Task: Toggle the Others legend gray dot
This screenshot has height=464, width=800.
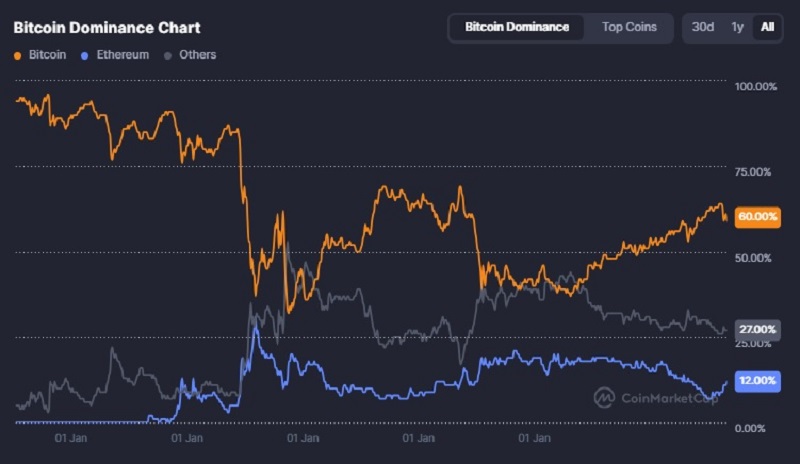Action: pyautogui.click(x=168, y=55)
